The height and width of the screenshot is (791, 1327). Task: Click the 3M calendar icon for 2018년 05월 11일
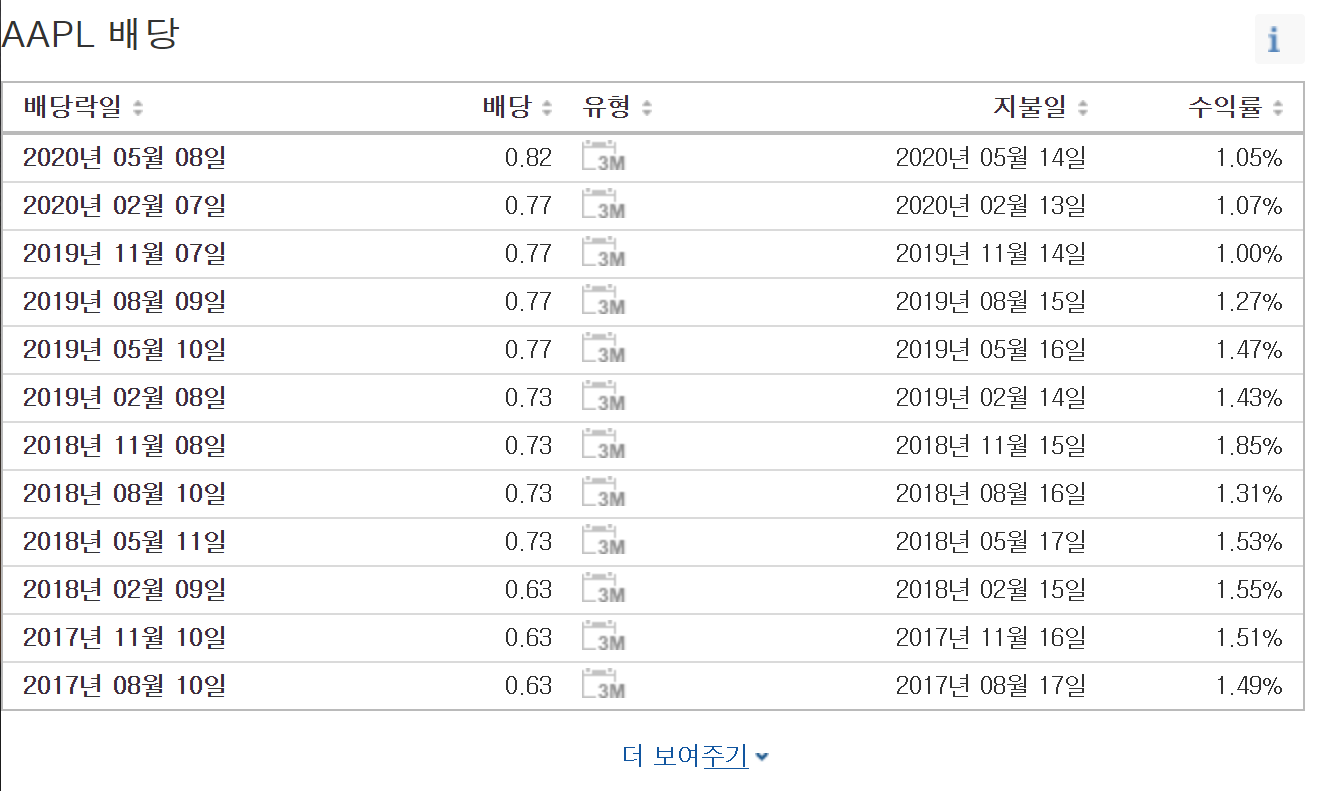(603, 542)
